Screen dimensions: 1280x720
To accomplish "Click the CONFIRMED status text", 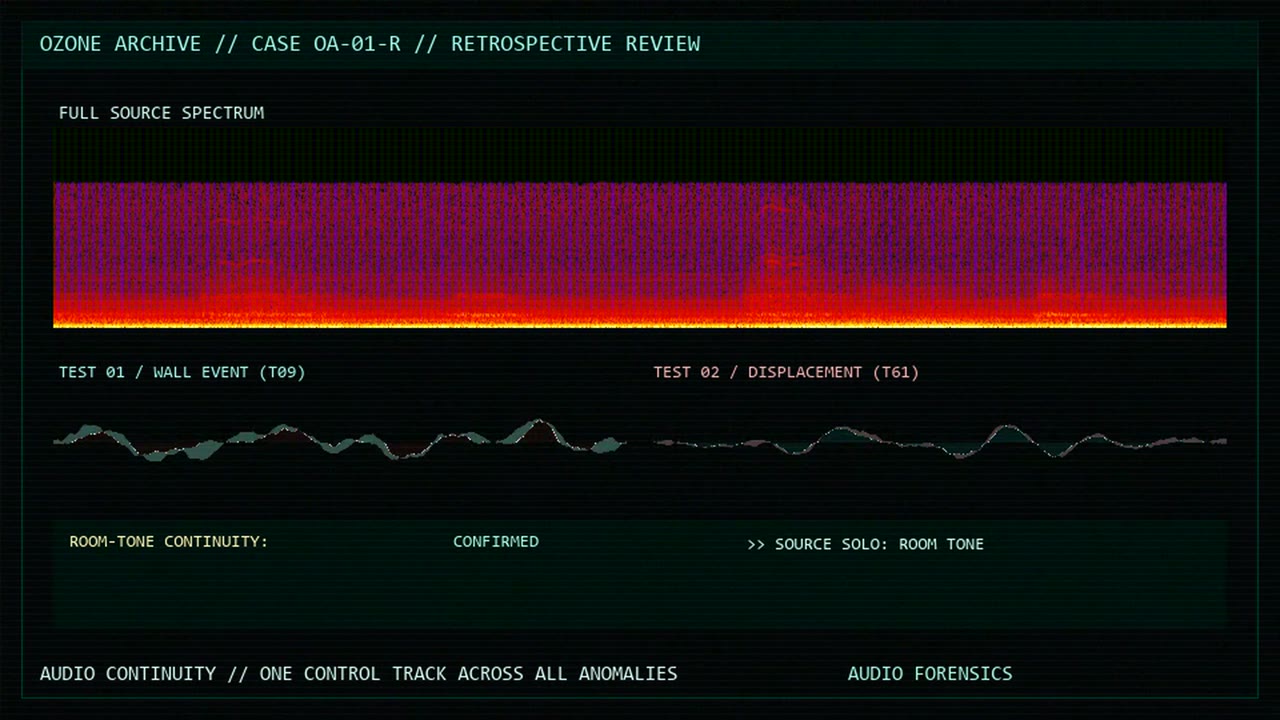I will (x=496, y=542).
